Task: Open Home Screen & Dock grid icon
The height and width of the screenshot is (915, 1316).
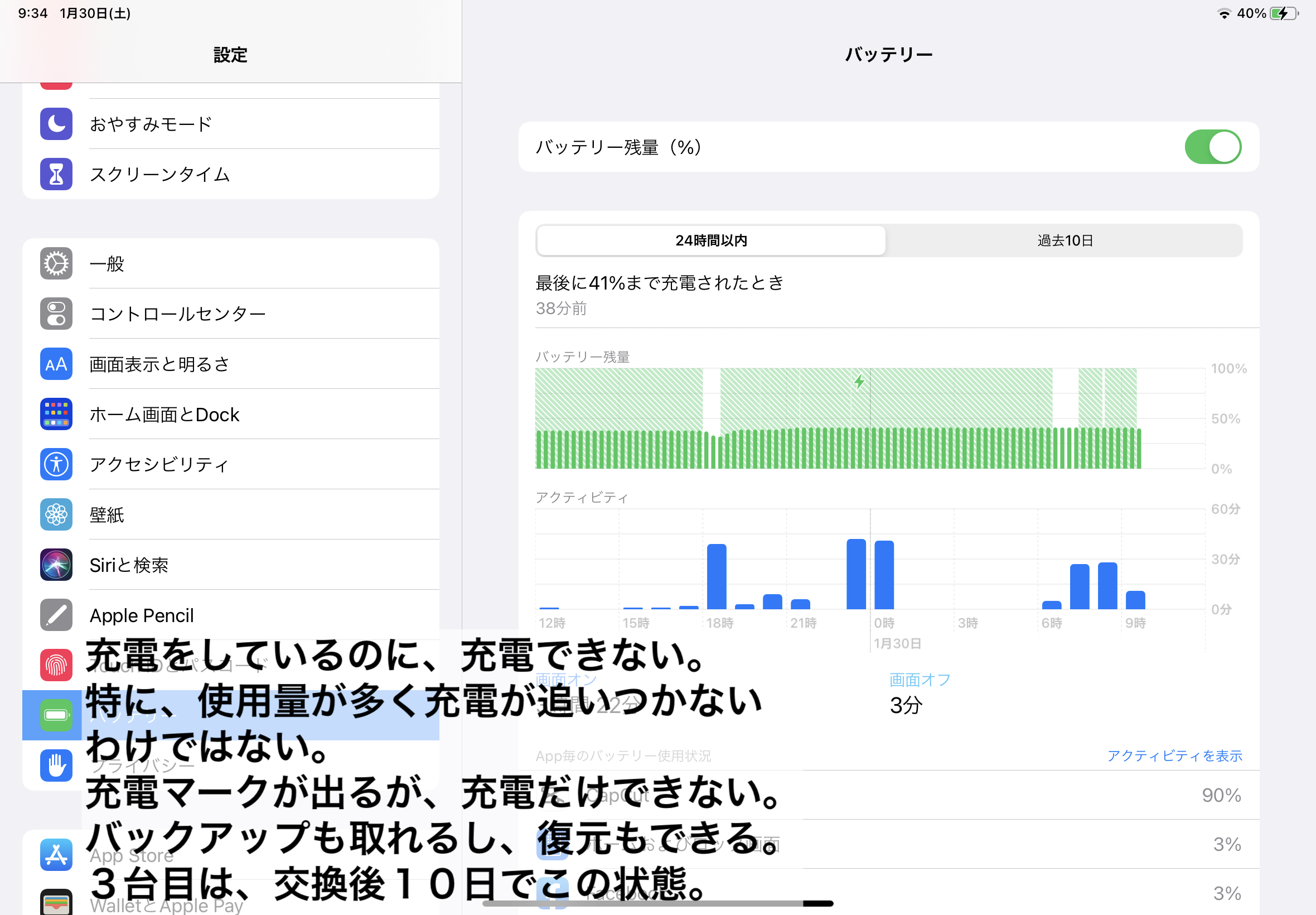Action: [x=56, y=414]
